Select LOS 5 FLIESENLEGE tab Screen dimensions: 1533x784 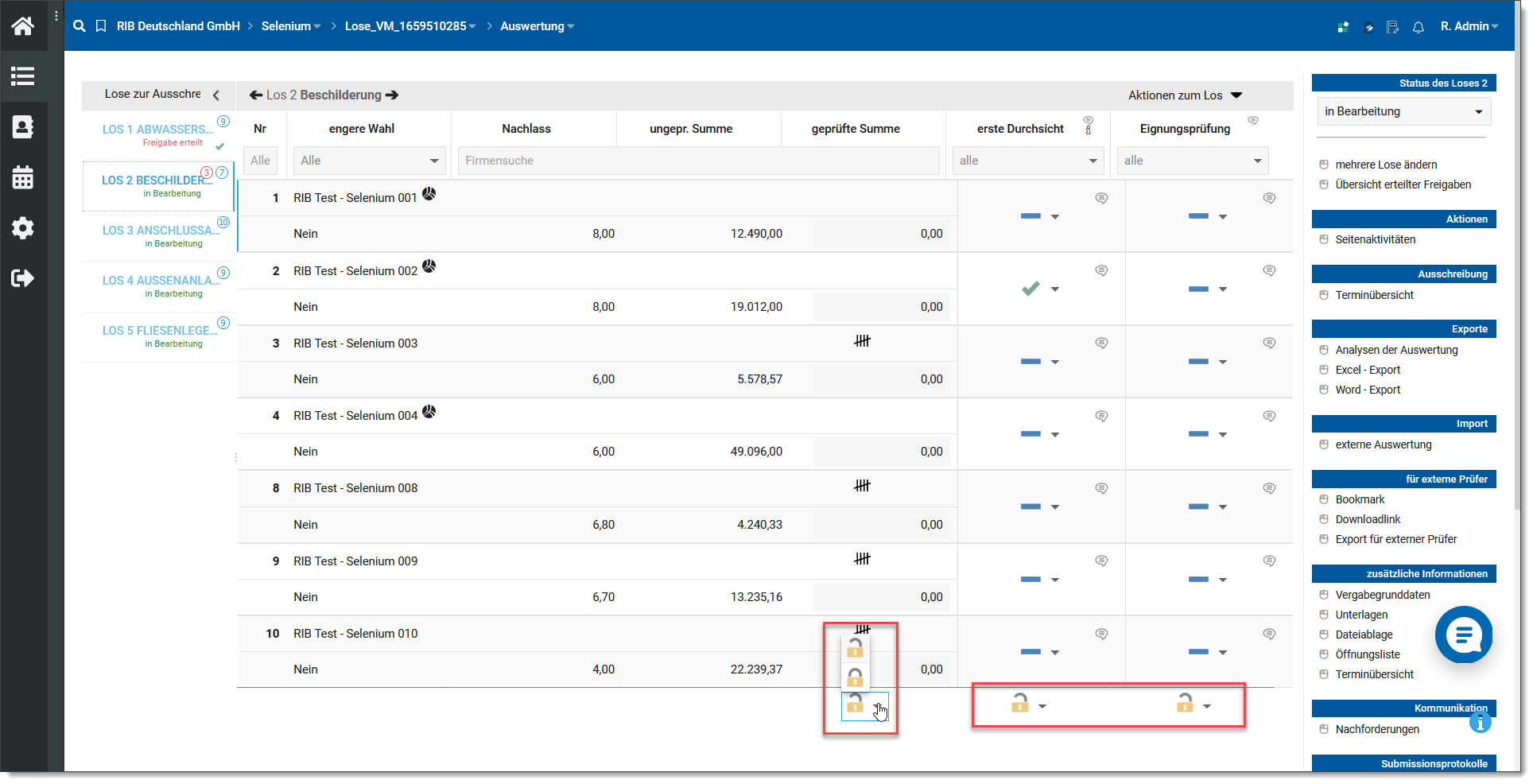(x=158, y=336)
